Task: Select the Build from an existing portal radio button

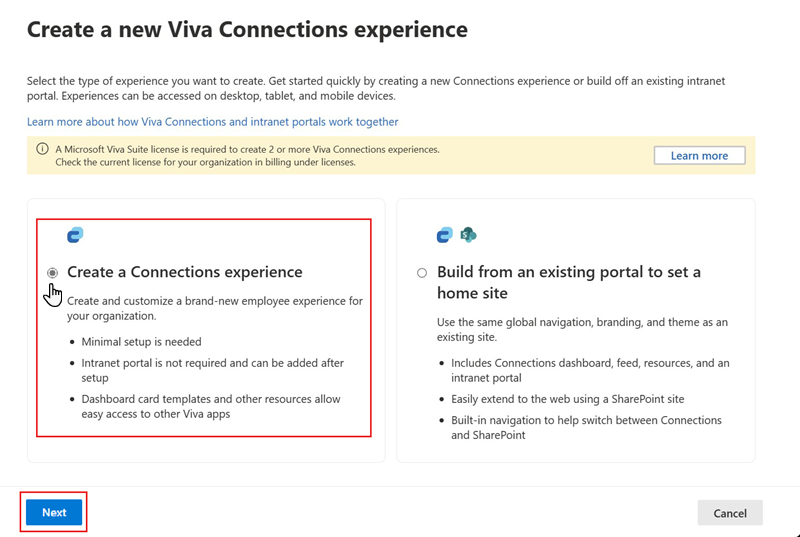Action: tap(422, 273)
